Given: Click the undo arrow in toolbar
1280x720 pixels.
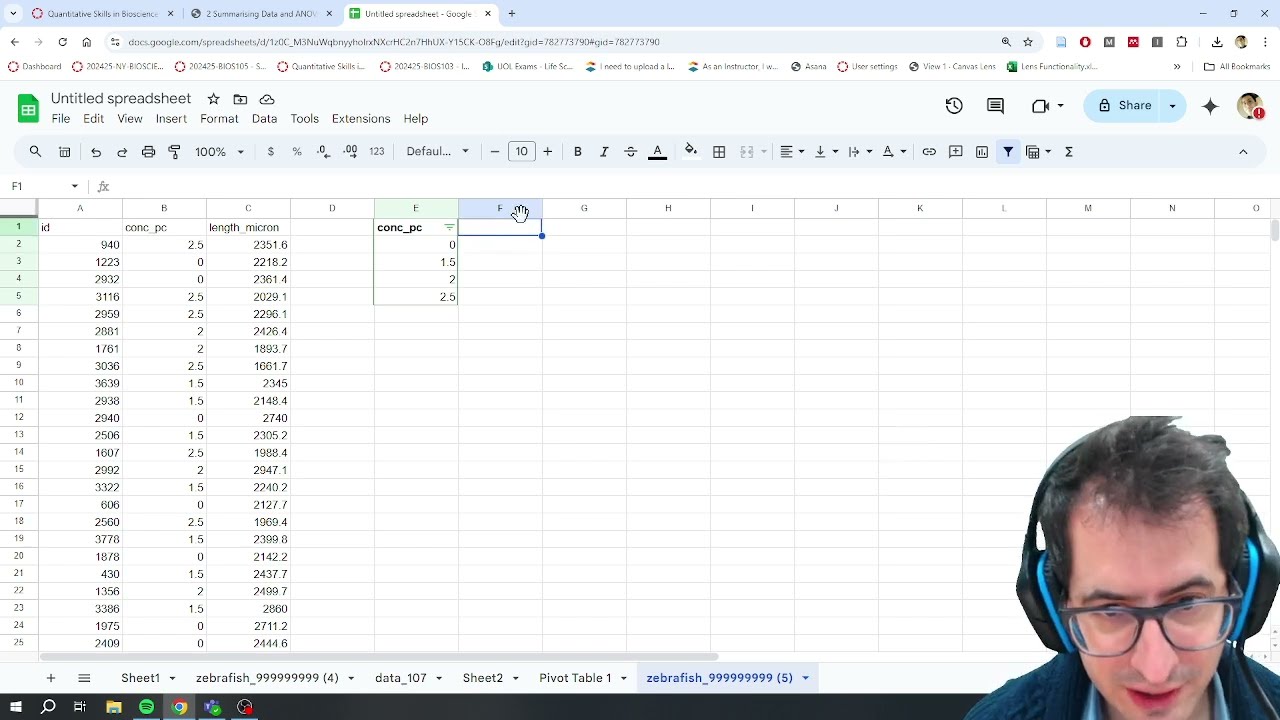Looking at the screenshot, I should (x=96, y=152).
